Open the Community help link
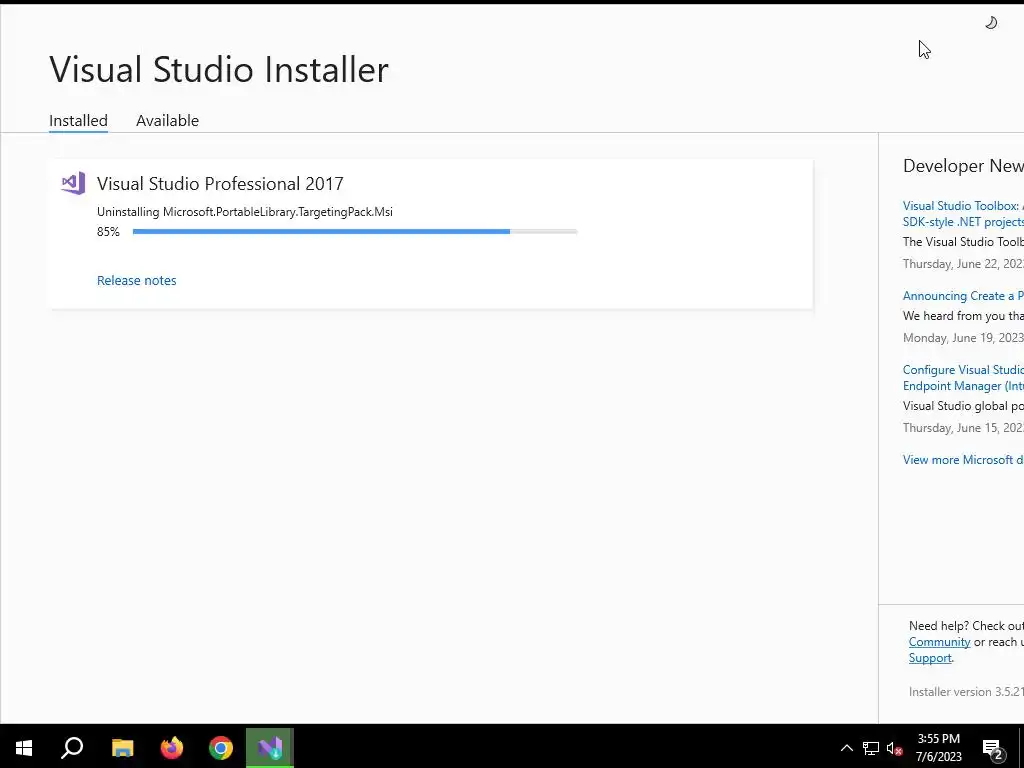 939,642
